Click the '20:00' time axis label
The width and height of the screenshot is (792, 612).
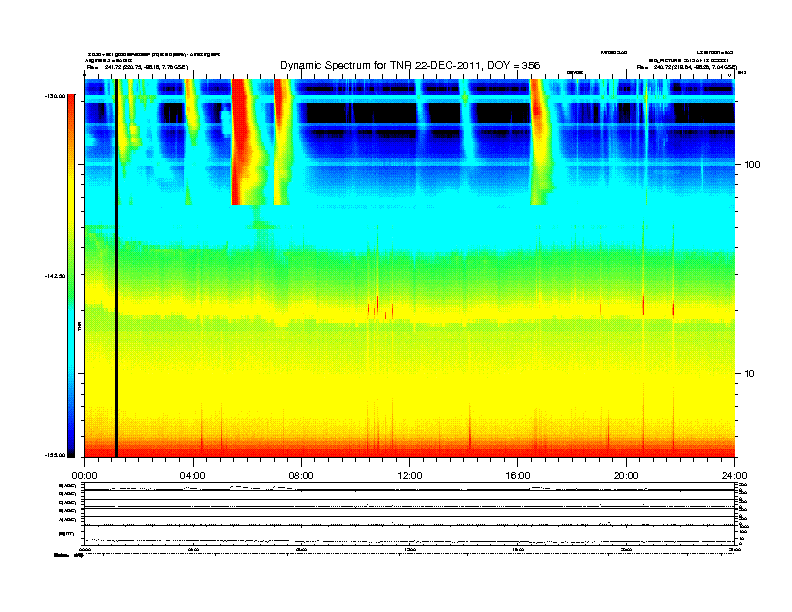626,476
